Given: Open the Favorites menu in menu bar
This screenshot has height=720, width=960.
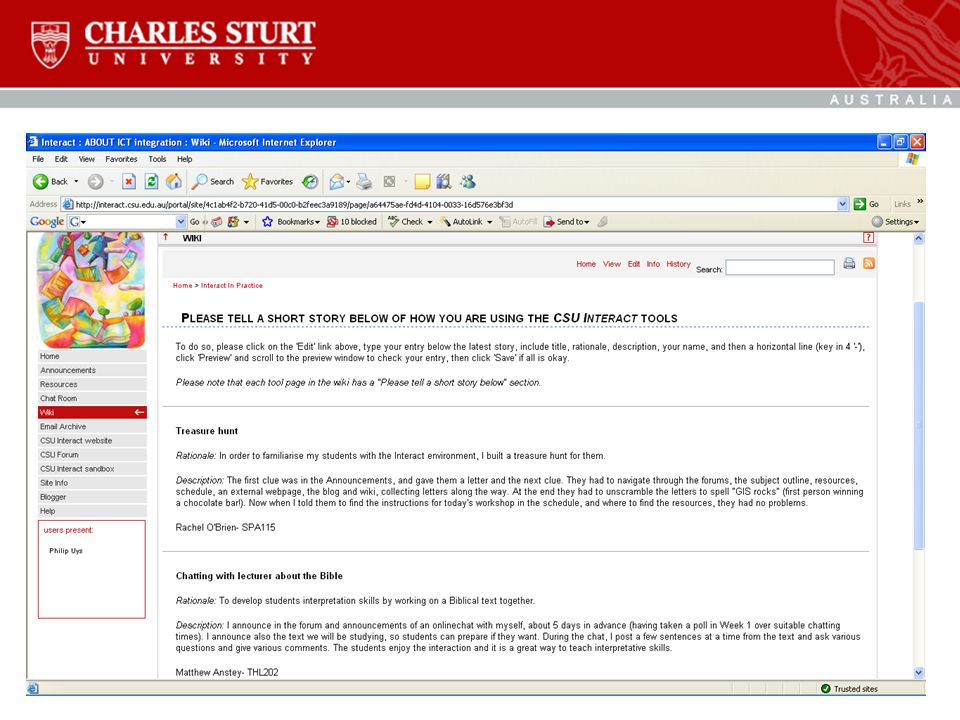Looking at the screenshot, I should coord(121,159).
